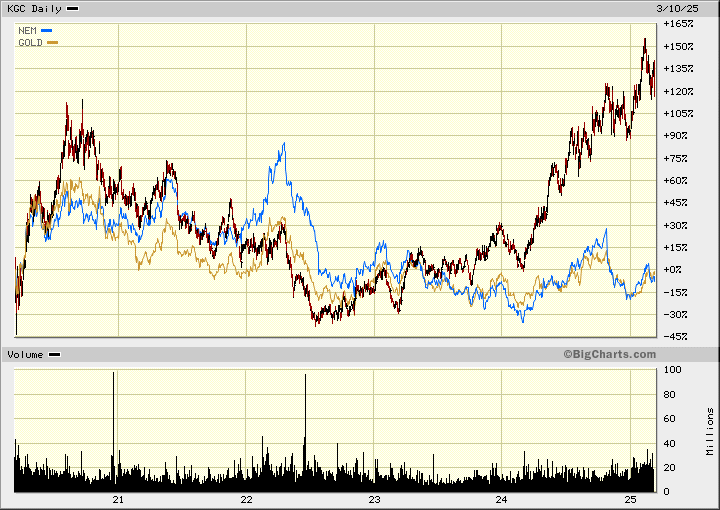Screen dimensions: 720x510
Task: Click the year '25' axis label
Action: click(x=630, y=500)
